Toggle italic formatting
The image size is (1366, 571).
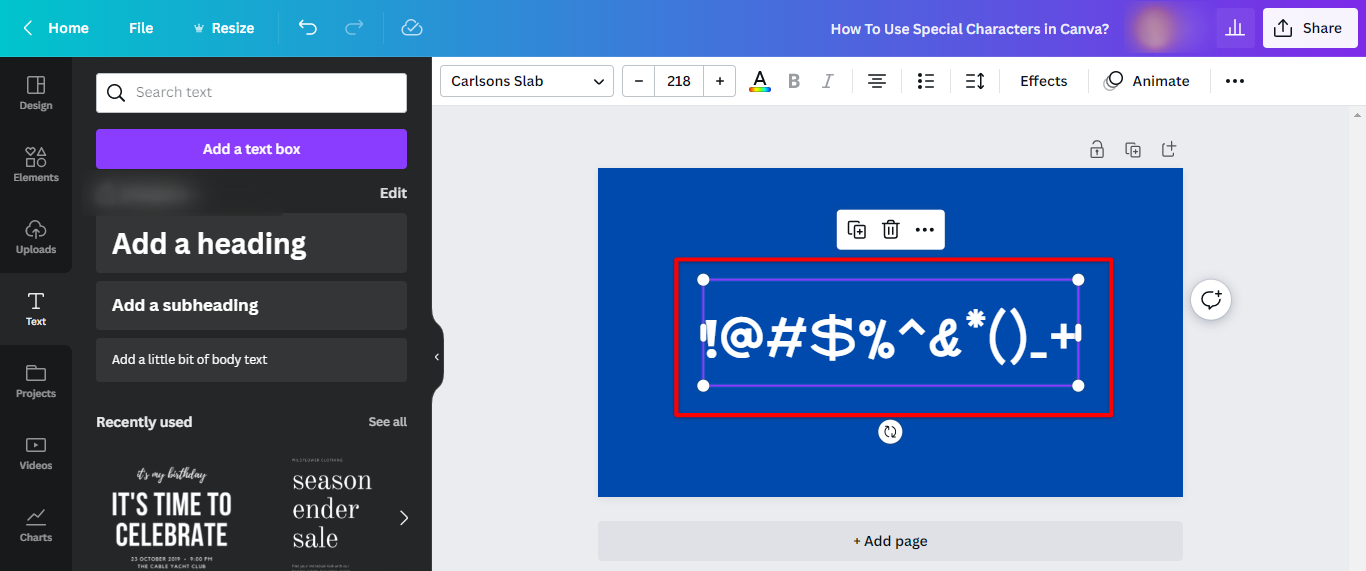click(x=827, y=81)
